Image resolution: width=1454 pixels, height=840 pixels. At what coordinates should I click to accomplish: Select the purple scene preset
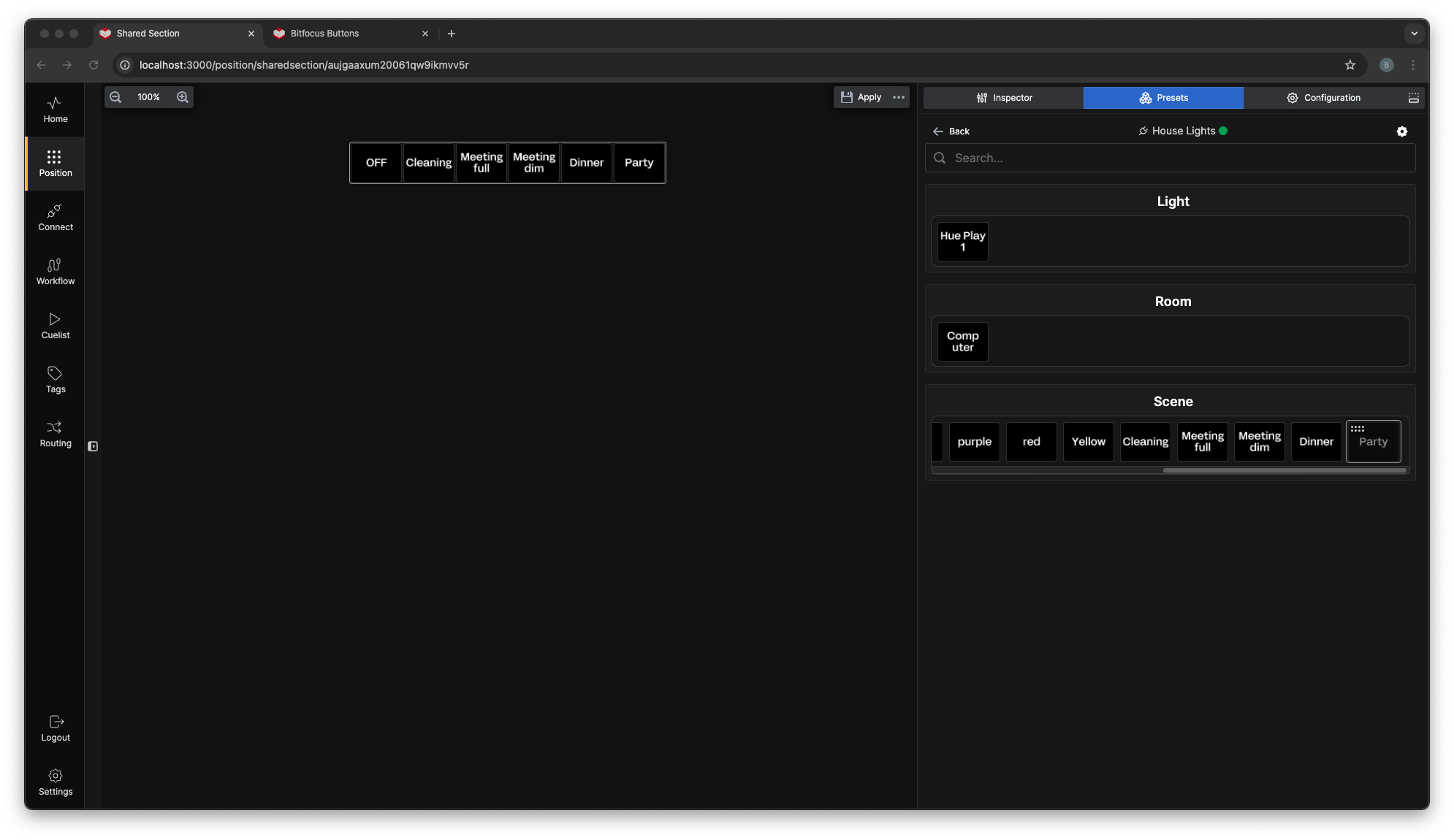point(975,442)
